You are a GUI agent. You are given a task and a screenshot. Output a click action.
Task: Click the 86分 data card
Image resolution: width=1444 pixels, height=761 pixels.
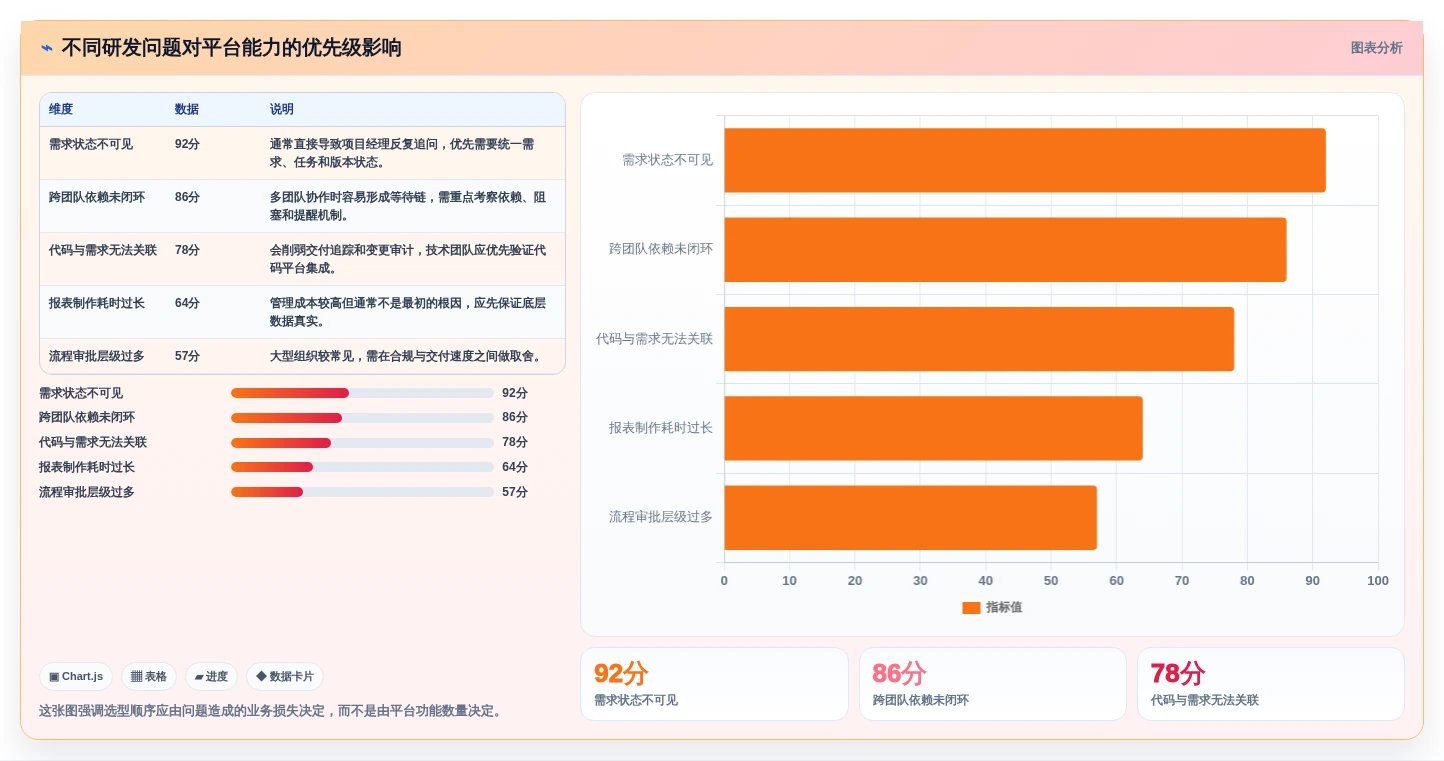[993, 684]
